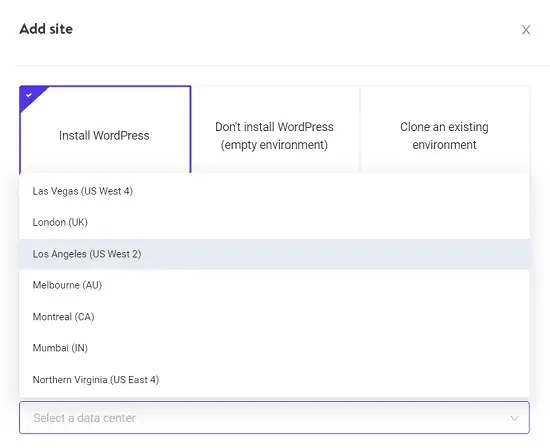
Task: Select Las Vegas (US West 4)
Action: [274, 191]
